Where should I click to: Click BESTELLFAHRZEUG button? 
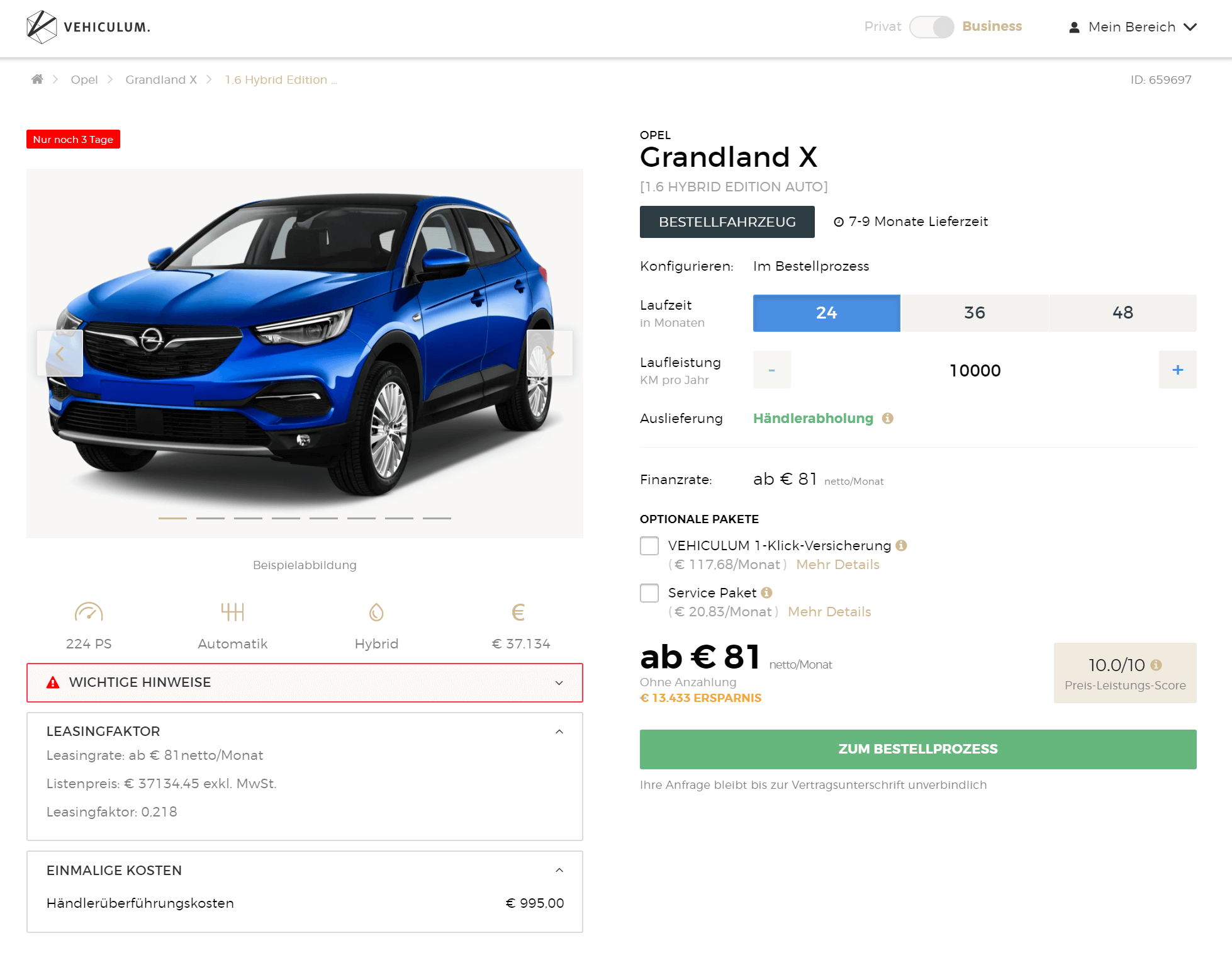[727, 222]
